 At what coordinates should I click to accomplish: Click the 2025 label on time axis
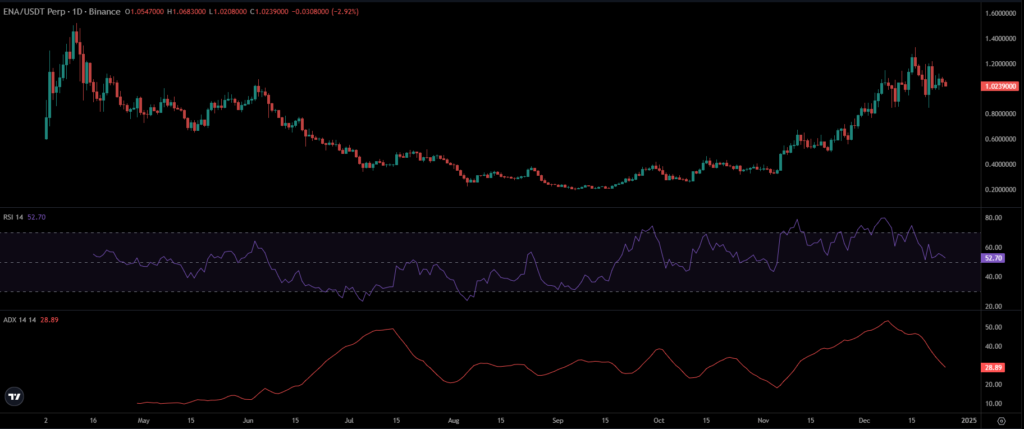[968, 421]
